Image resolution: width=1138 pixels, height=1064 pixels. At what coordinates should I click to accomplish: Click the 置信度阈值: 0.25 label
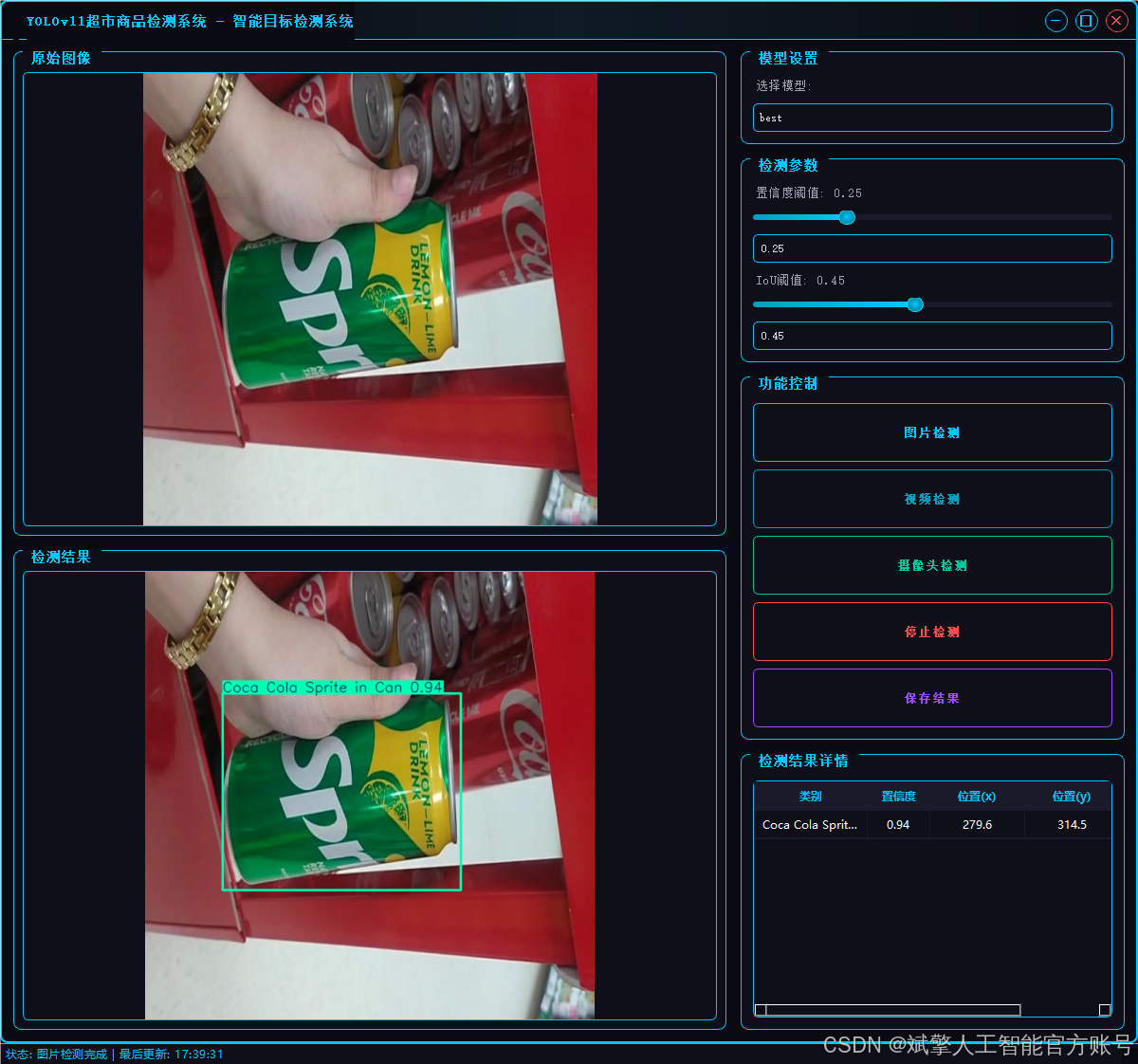click(x=809, y=193)
